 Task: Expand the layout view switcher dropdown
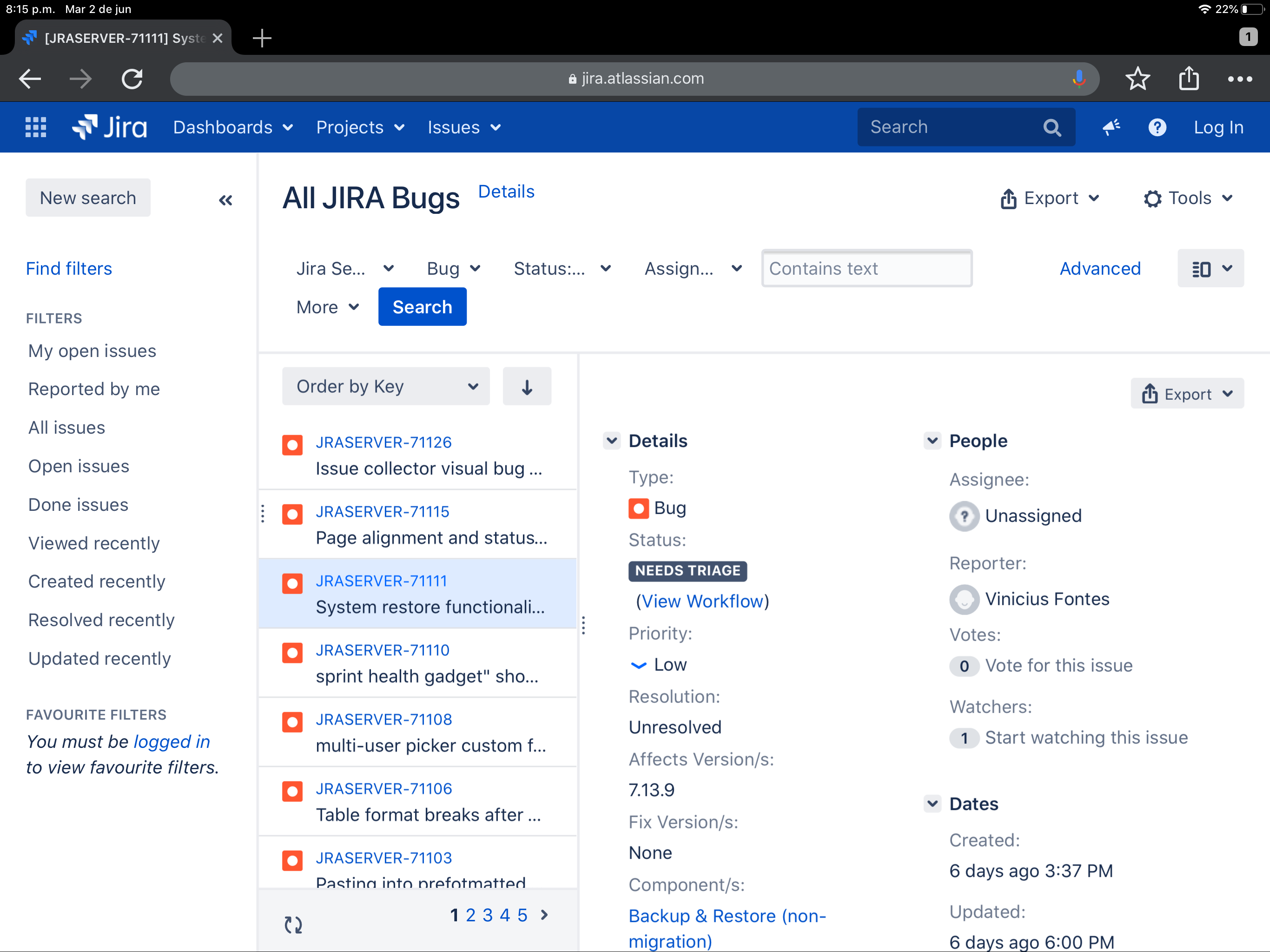pos(1210,268)
